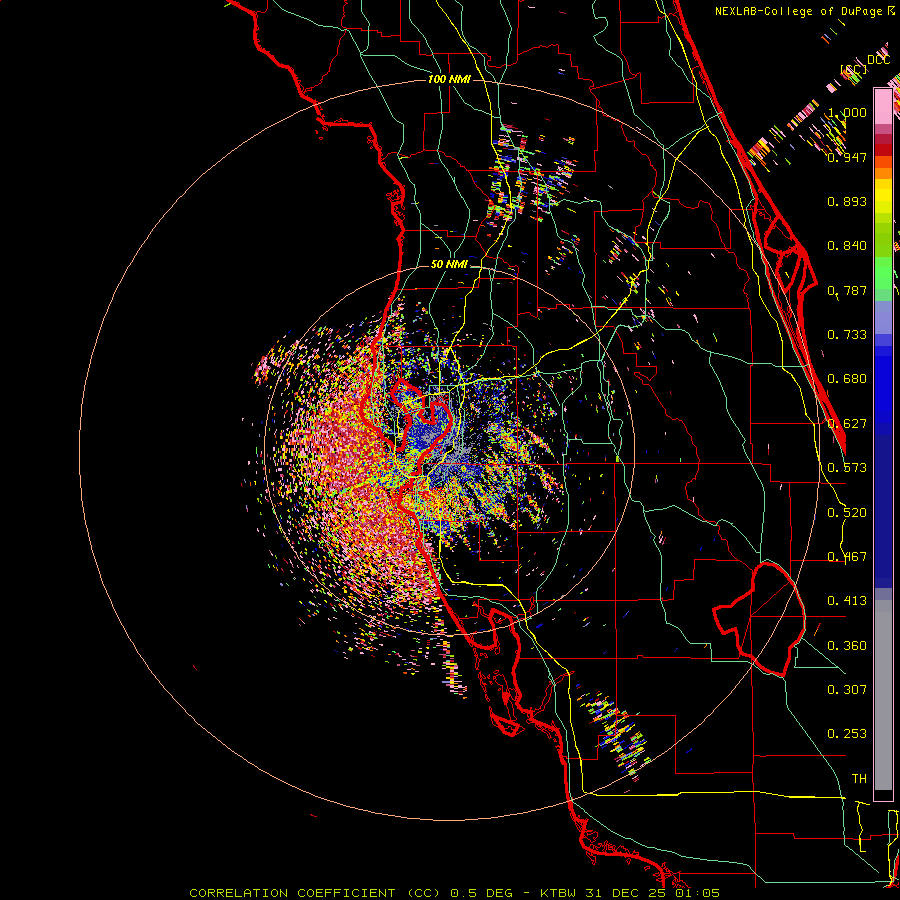Click the TH label at legend bottom
This screenshot has height=900, width=900.
859,779
